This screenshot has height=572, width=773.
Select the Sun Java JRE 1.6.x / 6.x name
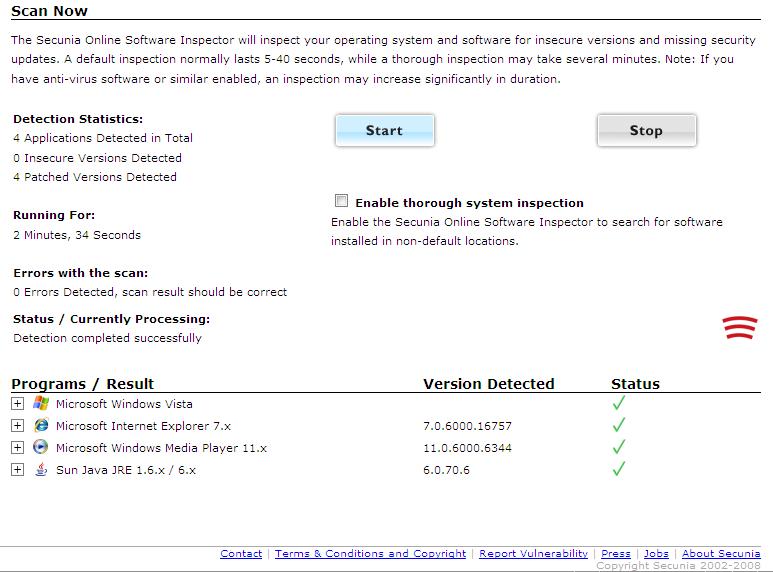tap(126, 470)
